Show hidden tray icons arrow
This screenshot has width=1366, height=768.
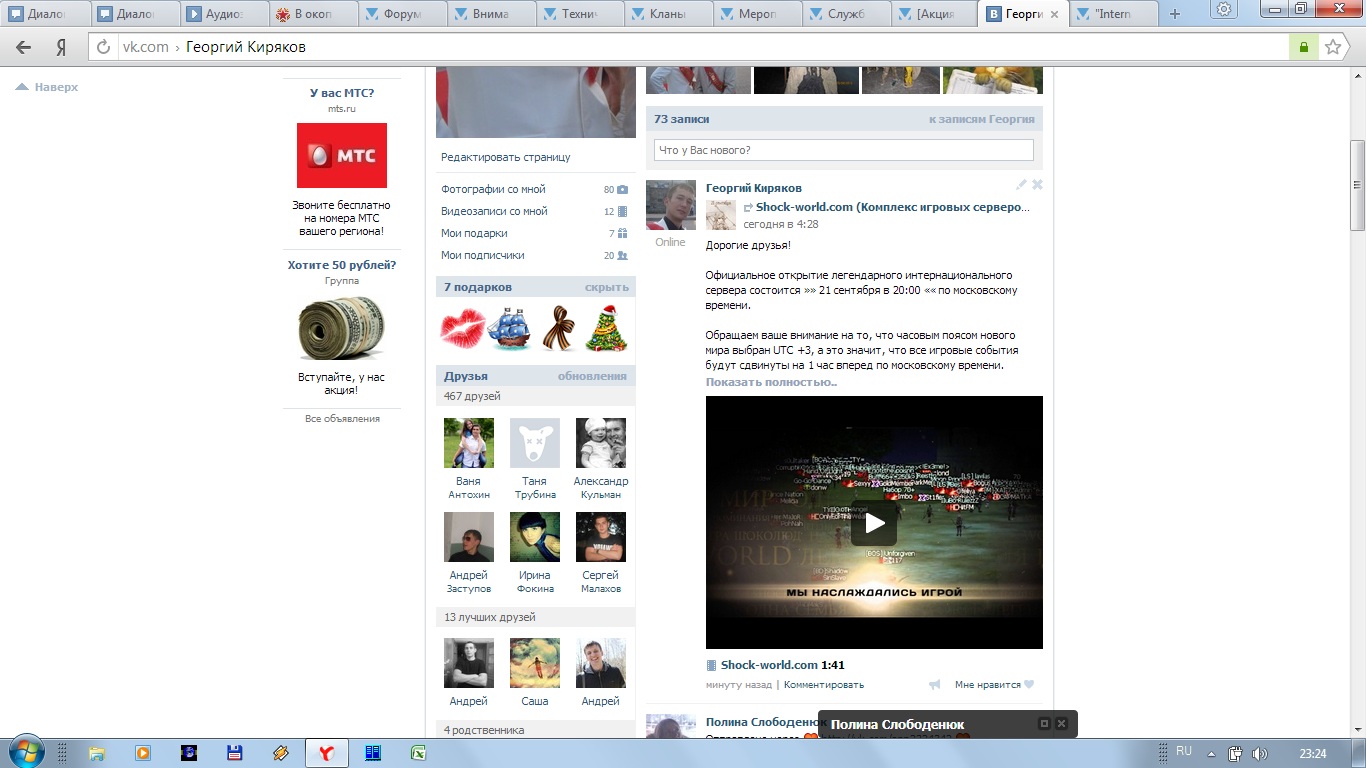point(1211,753)
